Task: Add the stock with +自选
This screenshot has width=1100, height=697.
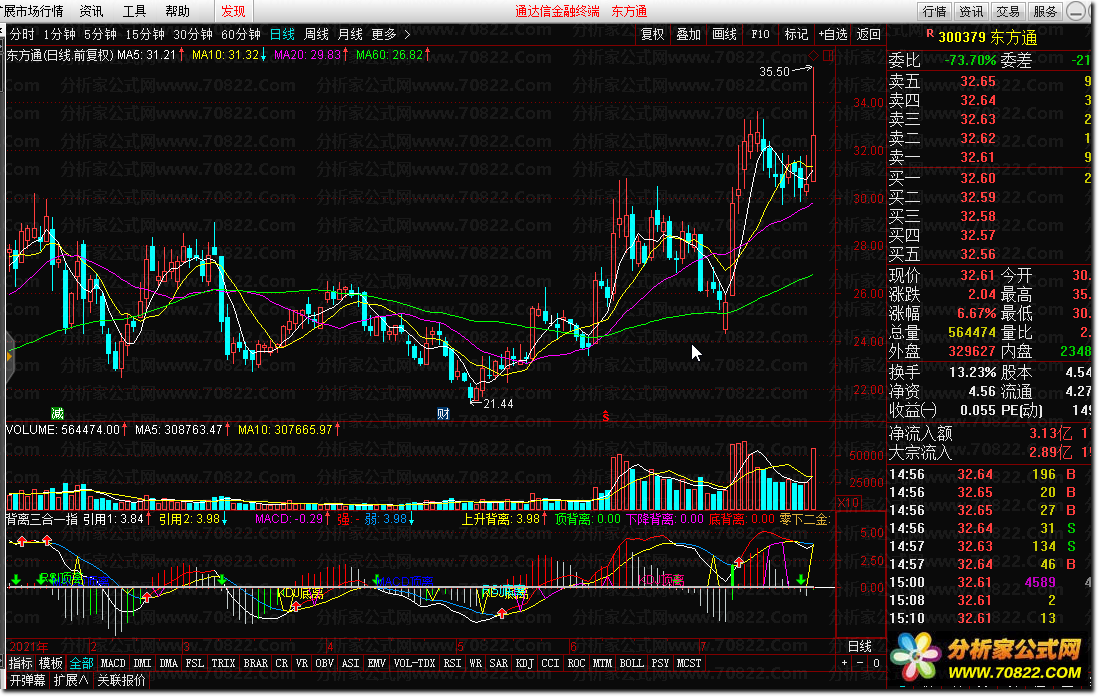Action: pyautogui.click(x=833, y=34)
